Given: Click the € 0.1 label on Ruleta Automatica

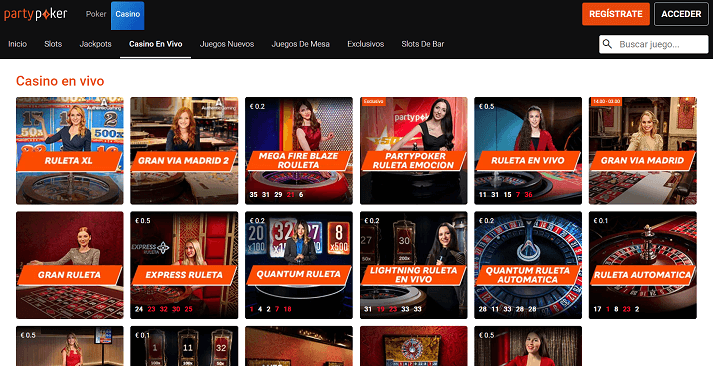Looking at the screenshot, I should pyautogui.click(x=600, y=221).
